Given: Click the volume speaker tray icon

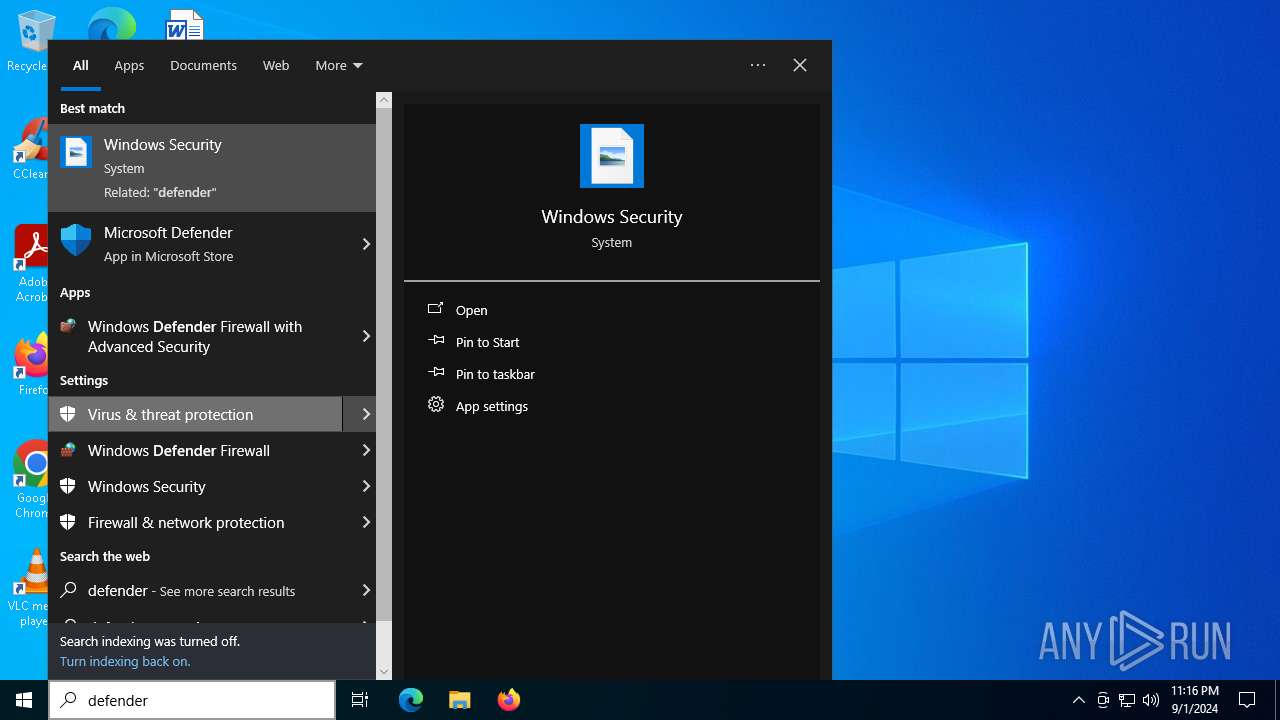Looking at the screenshot, I should click(1151, 700).
